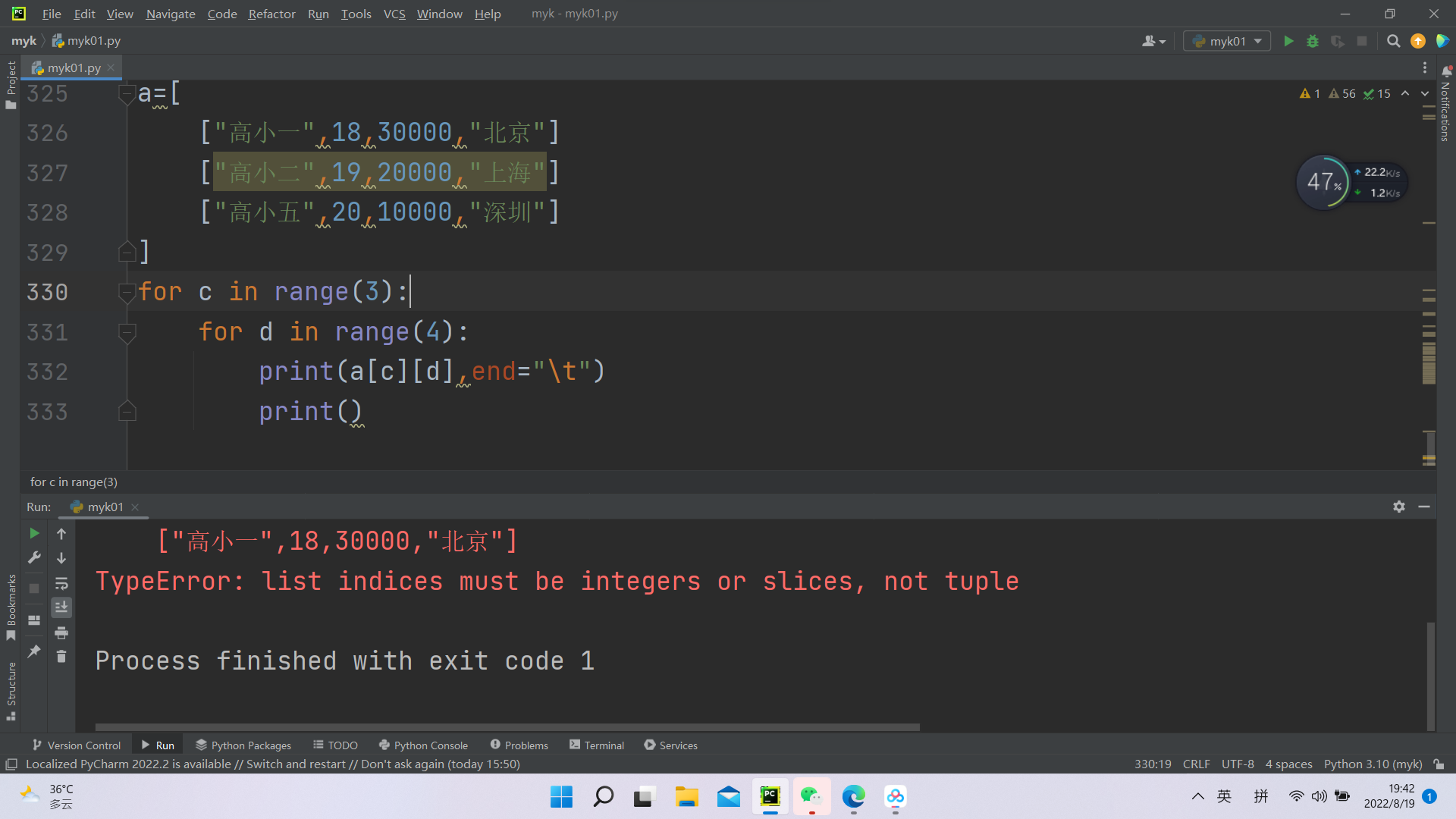Open Python Packages tool window
This screenshot has width=1456, height=819.
243,745
